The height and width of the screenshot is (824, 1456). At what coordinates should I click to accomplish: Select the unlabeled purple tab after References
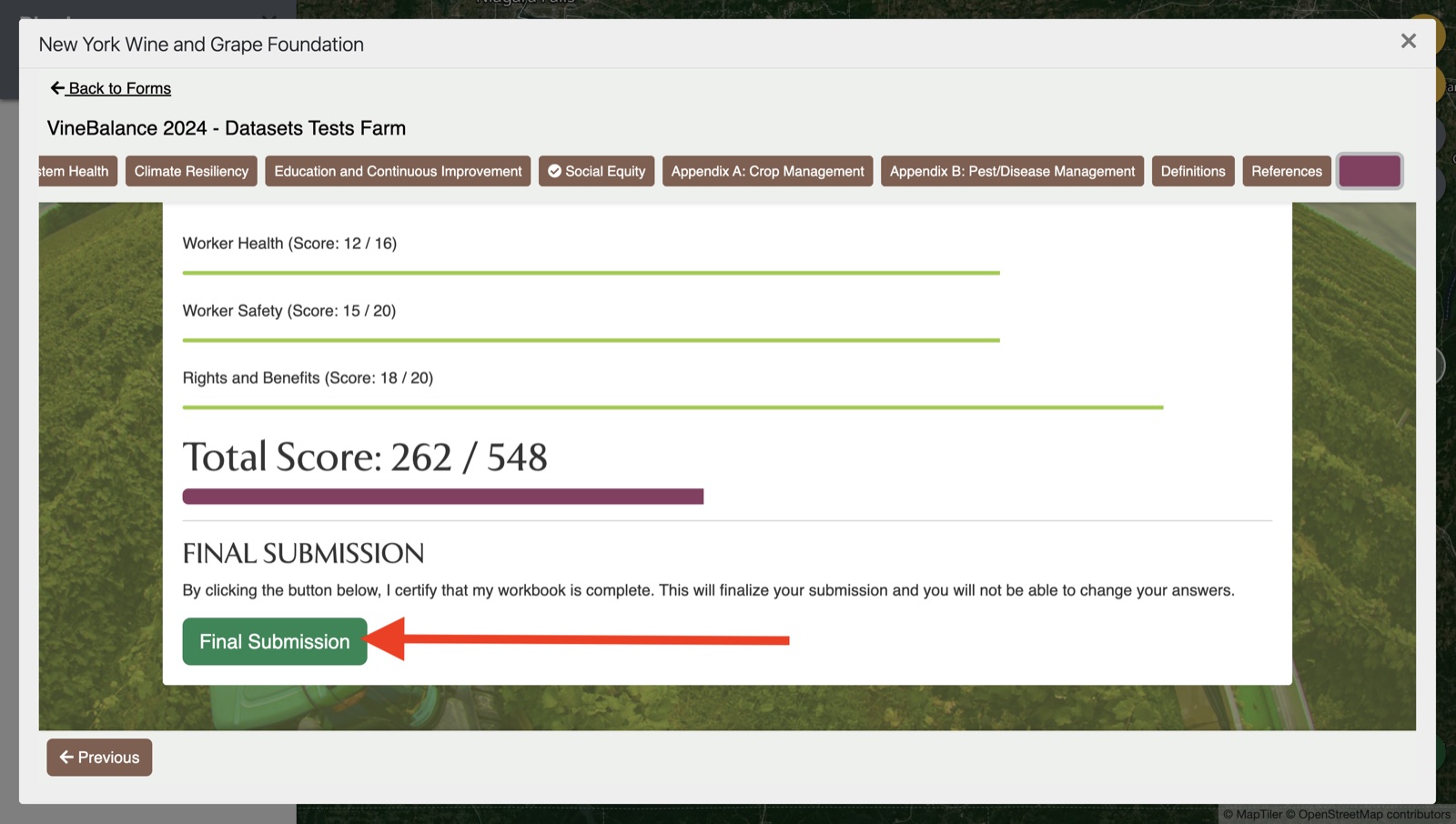pos(1370,171)
